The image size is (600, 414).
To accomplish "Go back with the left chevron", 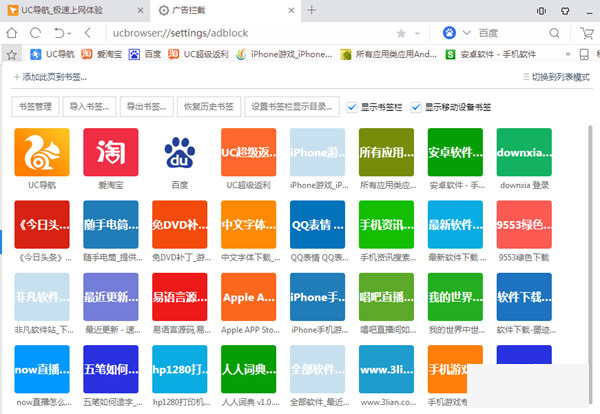I will tap(88, 33).
